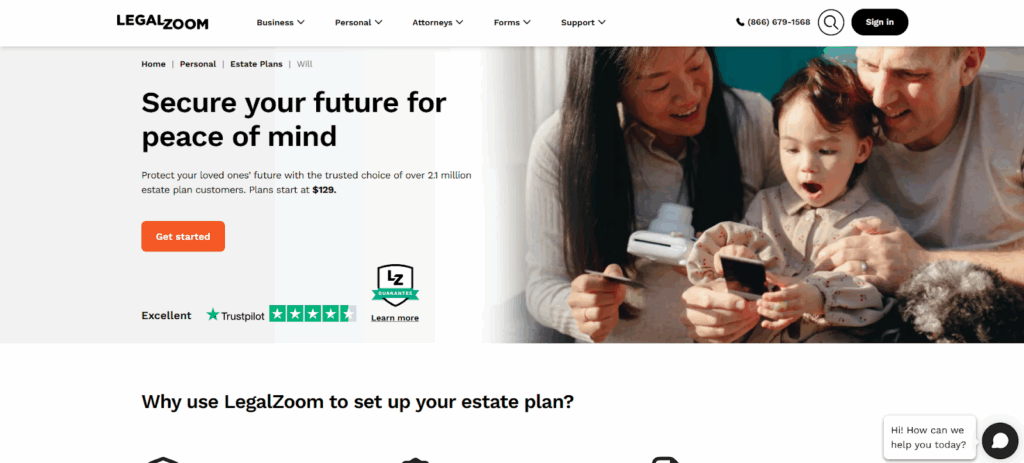Open the search magnifier icon
The height and width of the screenshot is (463, 1024).
831,22
